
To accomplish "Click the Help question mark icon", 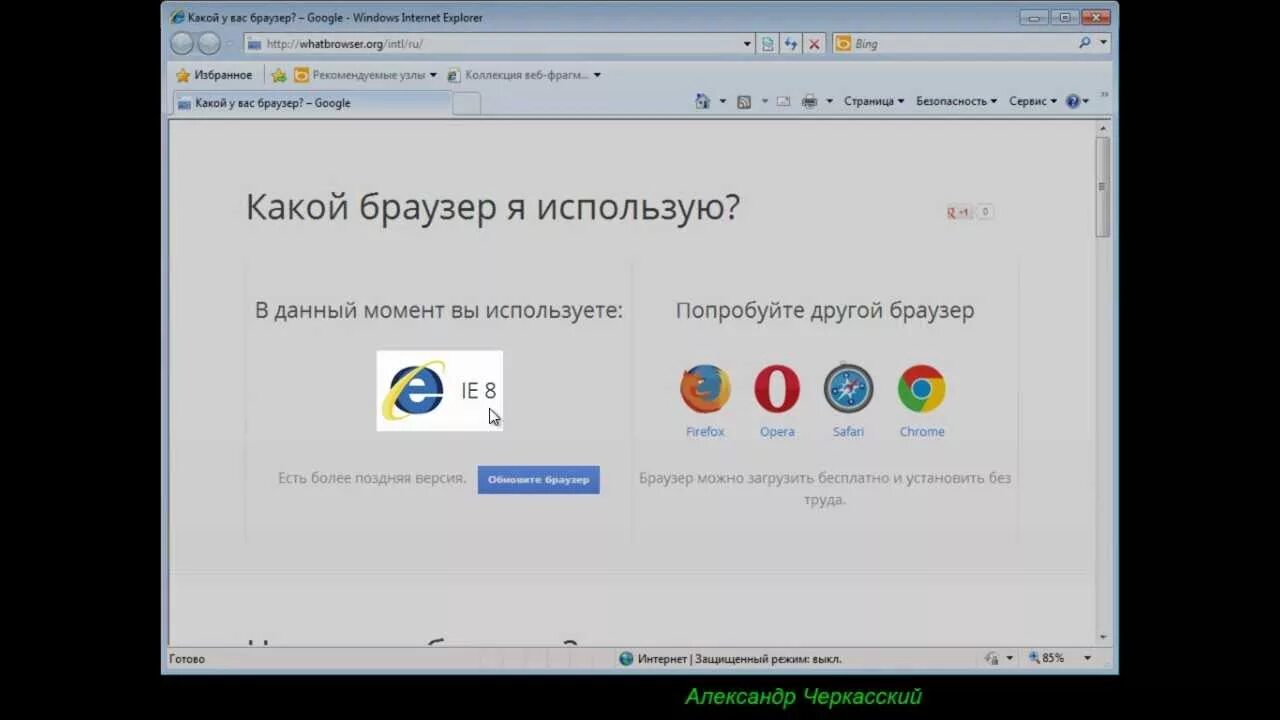I will (x=1072, y=101).
